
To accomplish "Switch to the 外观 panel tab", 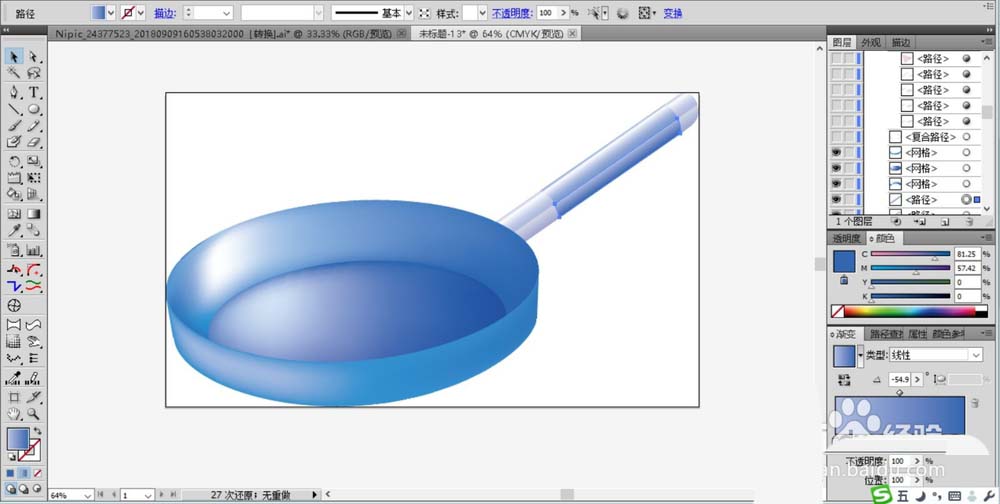I will (871, 43).
